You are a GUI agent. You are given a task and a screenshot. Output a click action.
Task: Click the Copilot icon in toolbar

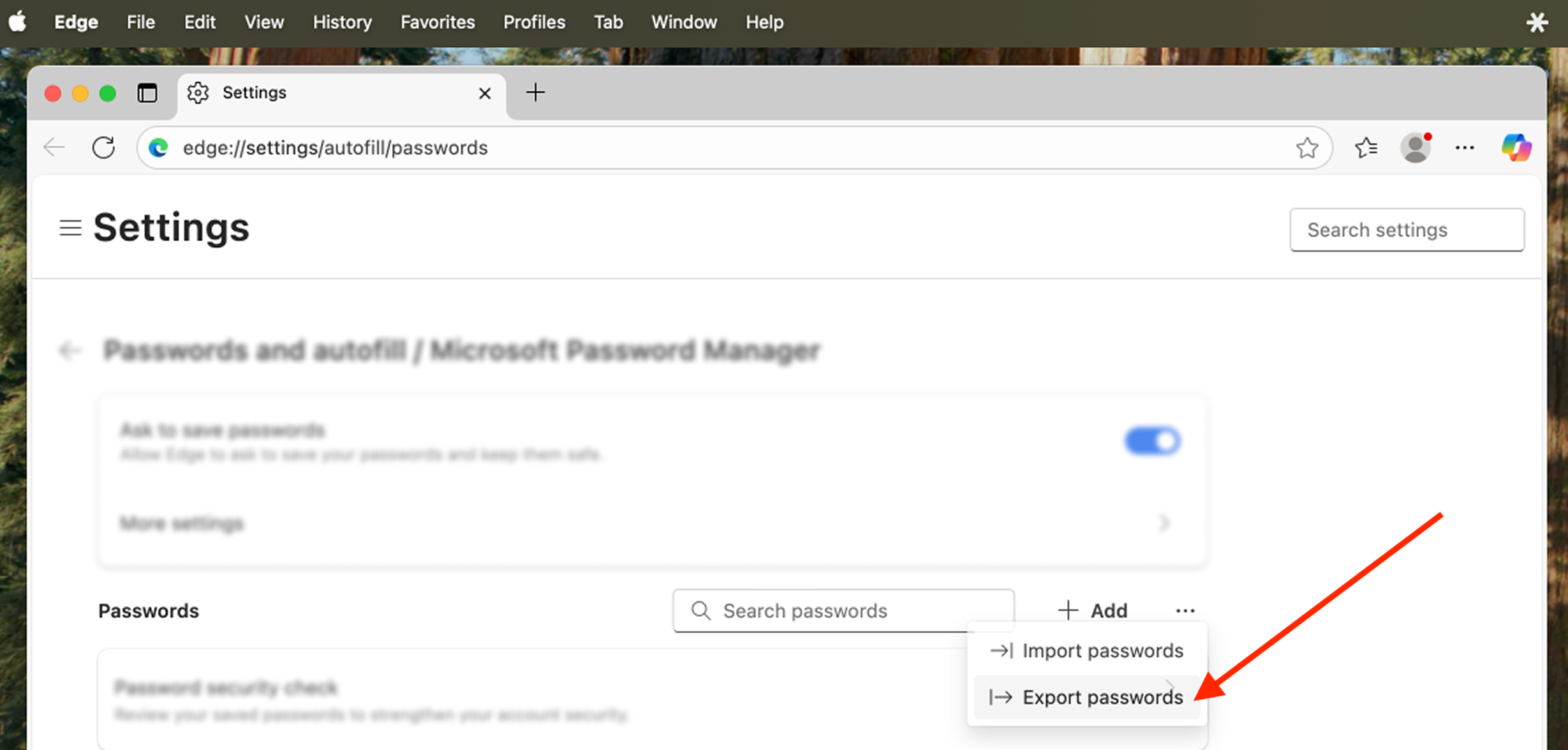coord(1516,148)
